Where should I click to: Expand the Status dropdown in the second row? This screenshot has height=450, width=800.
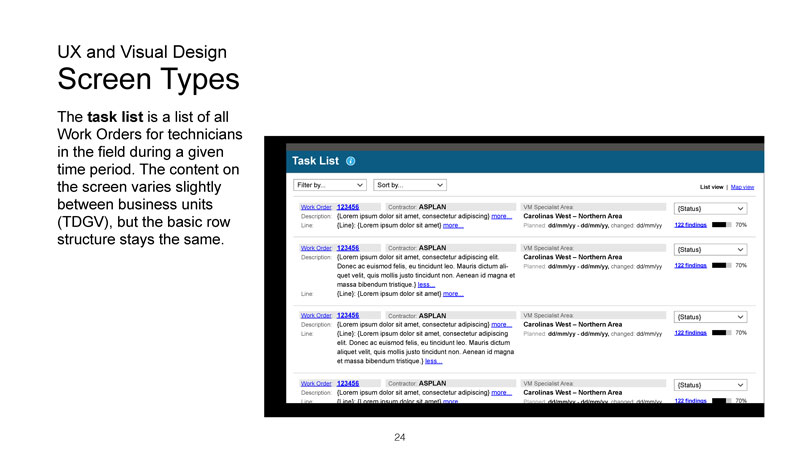[x=710, y=249]
